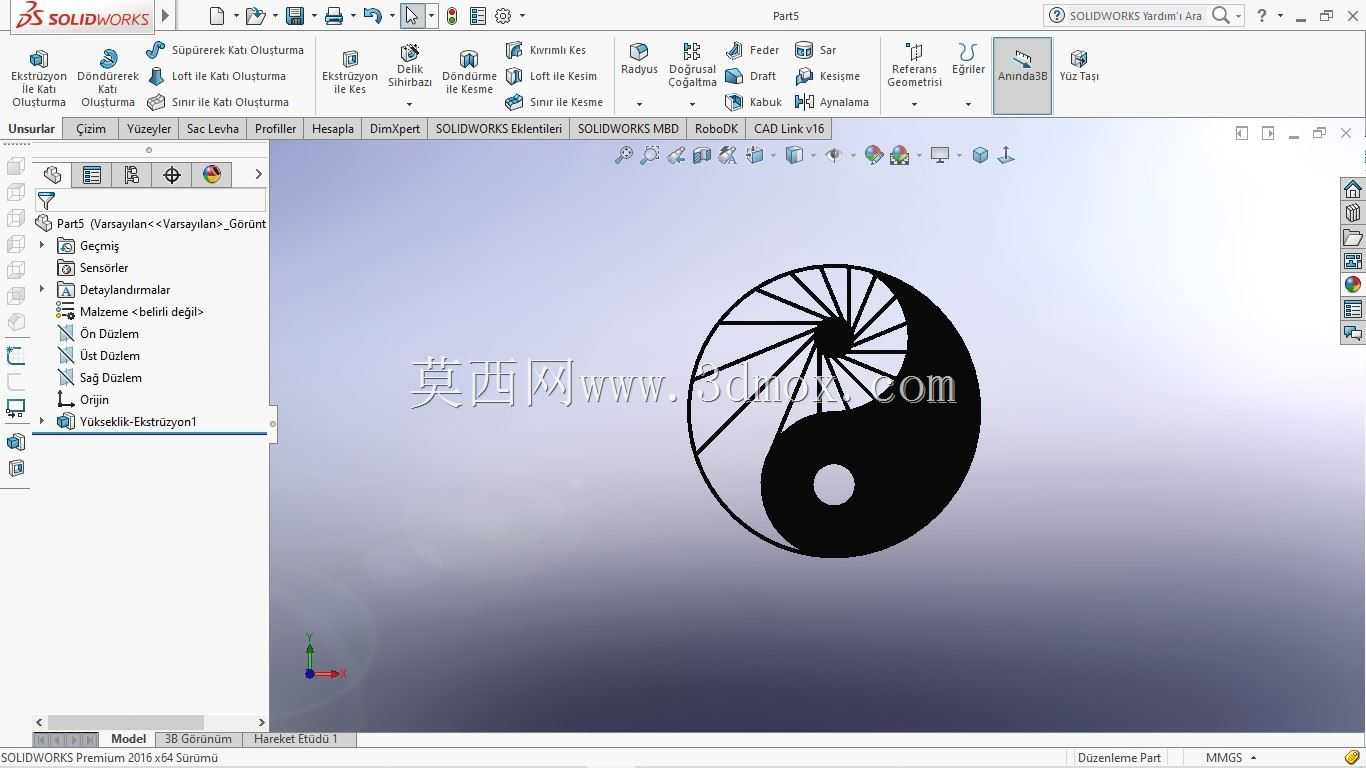Expand Yükseklik-Ekstrüzyon1 feature node
Viewport: 1366px width, 768px height.
pos(42,421)
